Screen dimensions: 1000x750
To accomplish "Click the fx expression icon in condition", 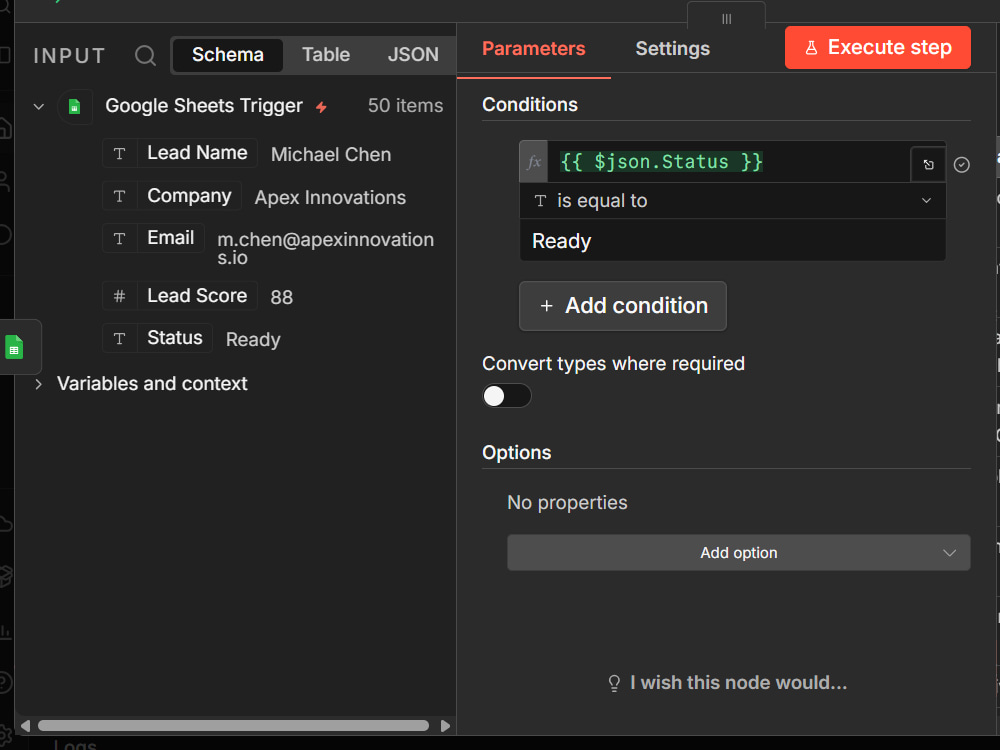I will pyautogui.click(x=534, y=162).
